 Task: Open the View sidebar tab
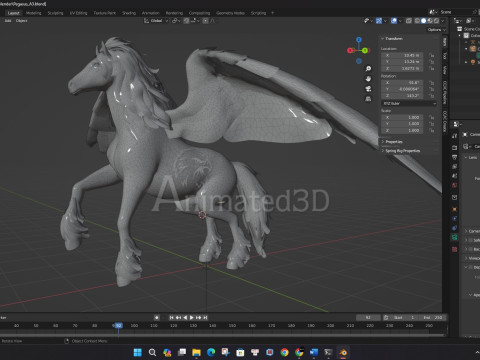pyautogui.click(x=445, y=70)
